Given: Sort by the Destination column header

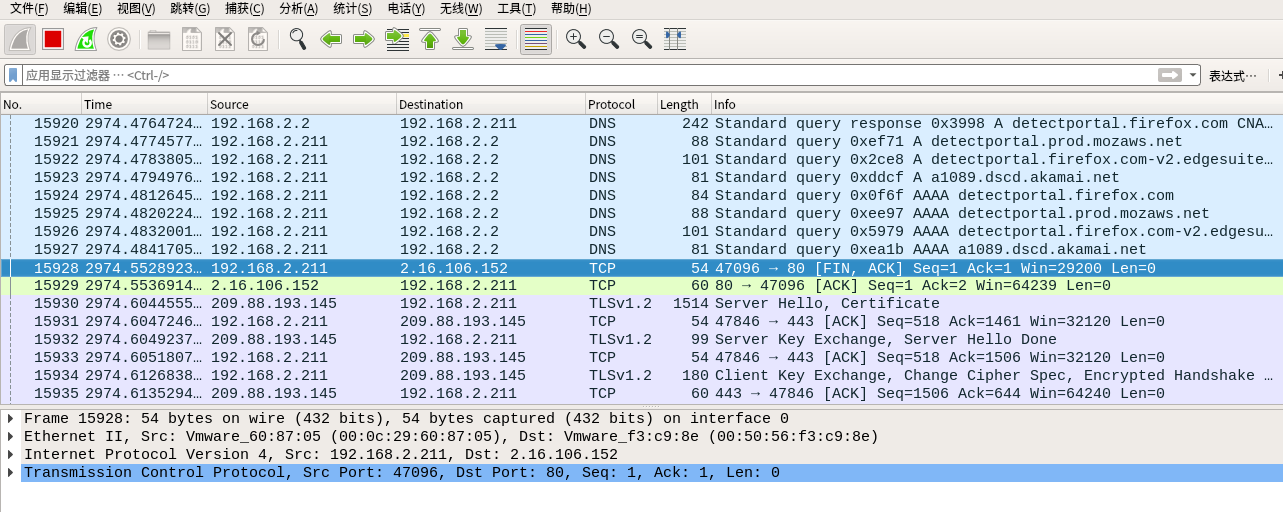Looking at the screenshot, I should coord(490,104).
